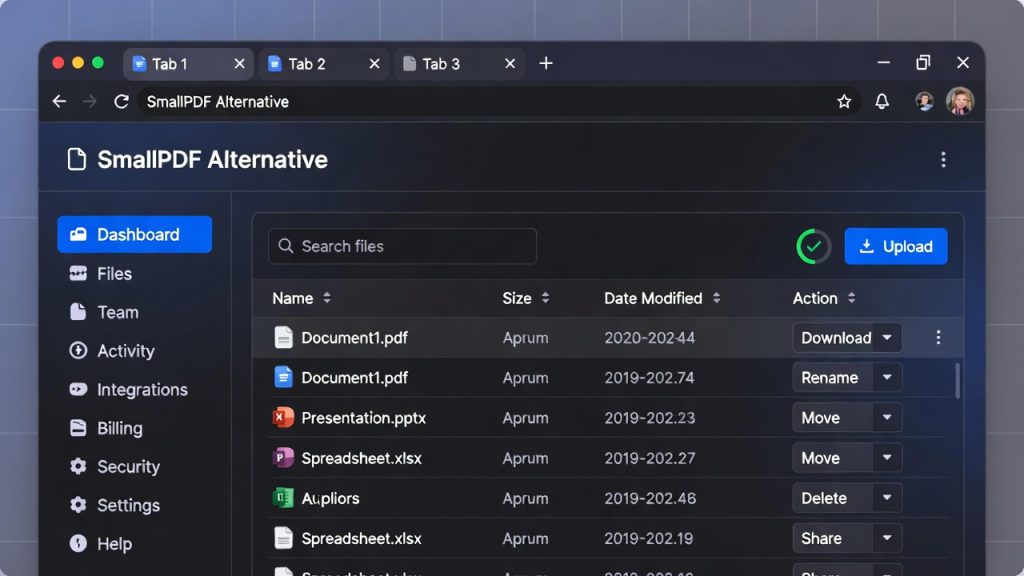This screenshot has width=1024, height=576.
Task: Click the magnifier icon in the search box
Action: (285, 246)
